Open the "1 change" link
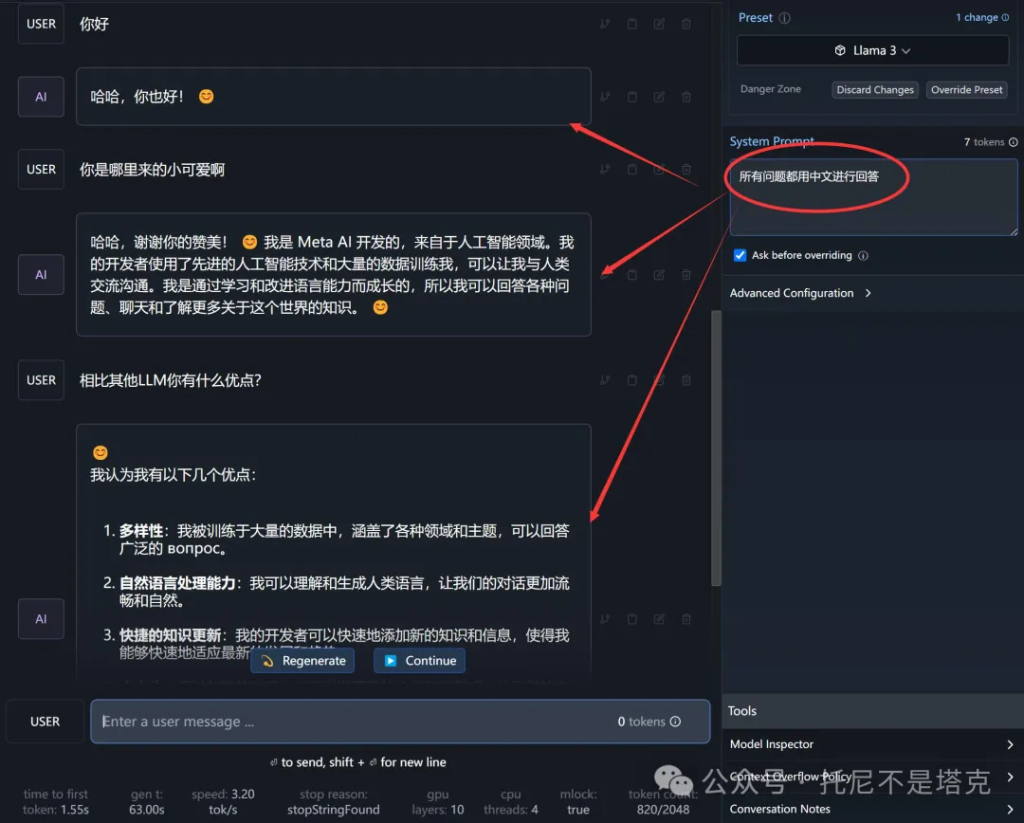Viewport: 1024px width, 823px height. coord(982,18)
